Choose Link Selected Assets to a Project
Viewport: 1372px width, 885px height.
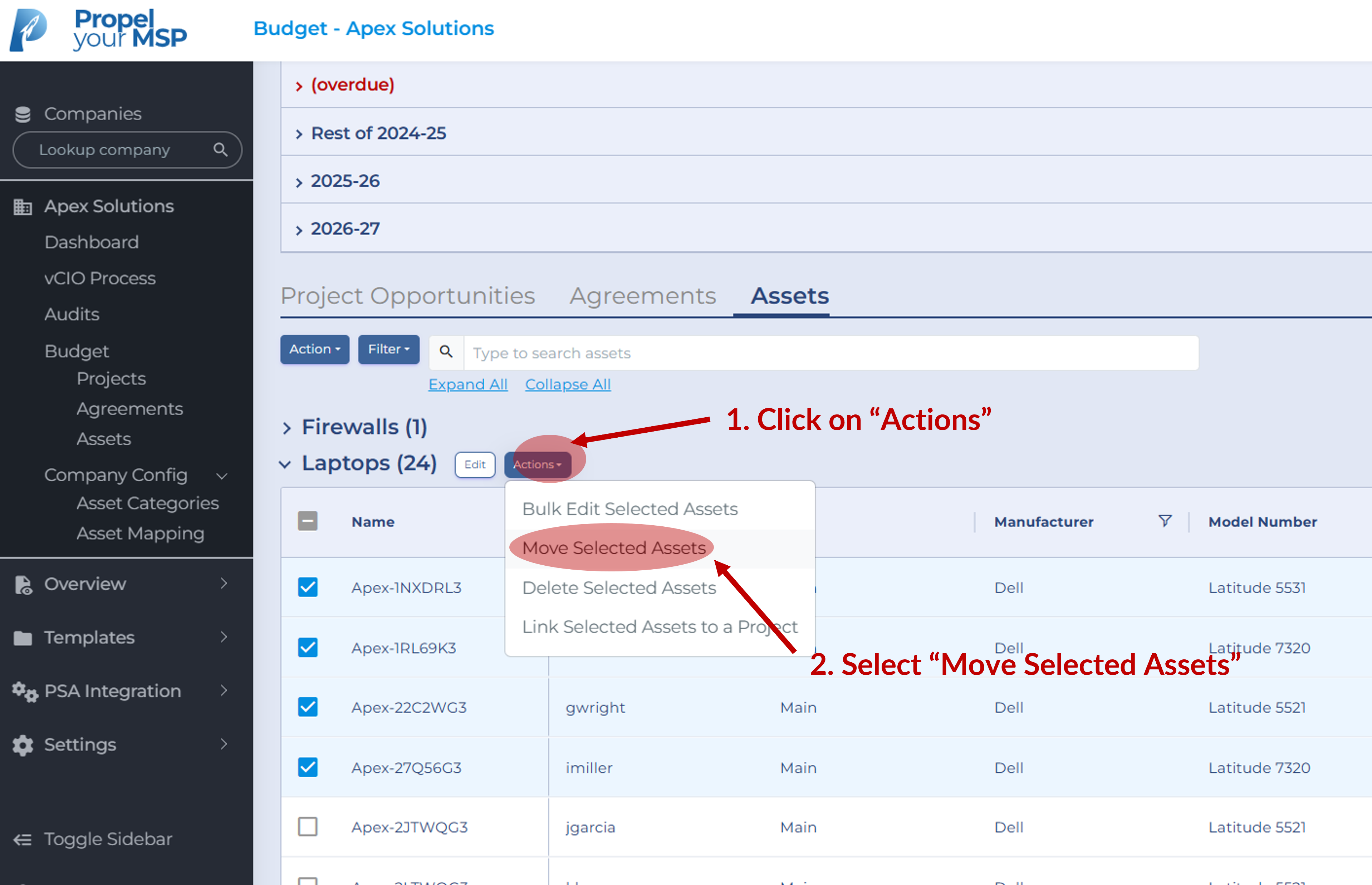coord(660,627)
